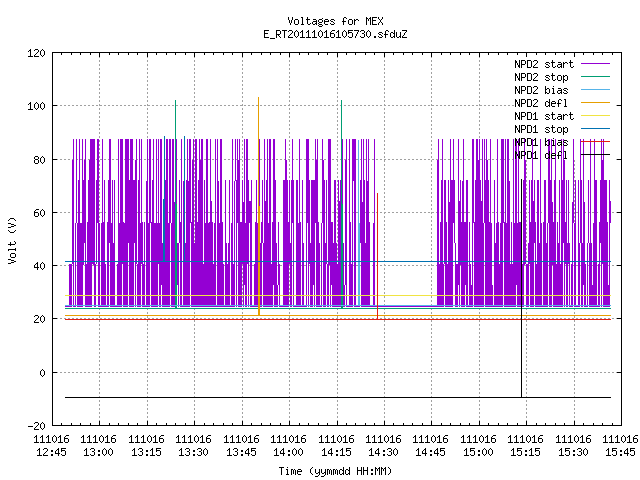The height and width of the screenshot is (480, 640).
Task: Click the 13:00 time tick label
Action: click(x=98, y=452)
